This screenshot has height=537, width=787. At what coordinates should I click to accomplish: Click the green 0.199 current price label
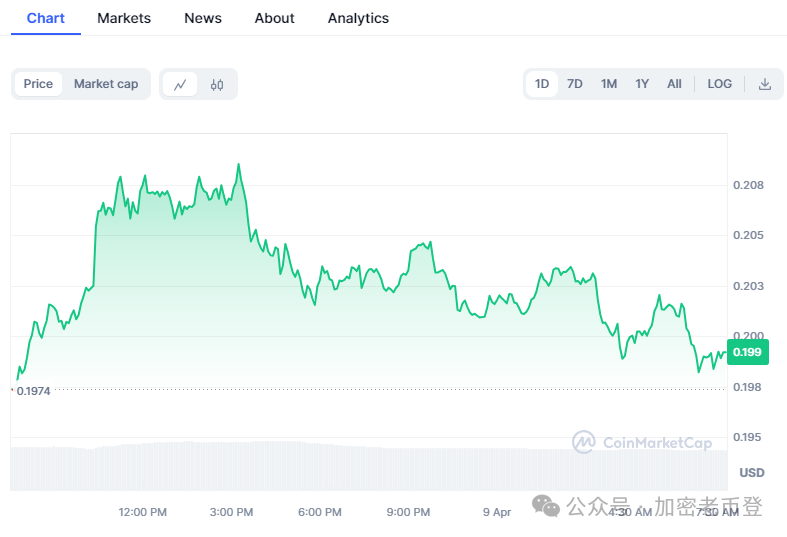(747, 352)
